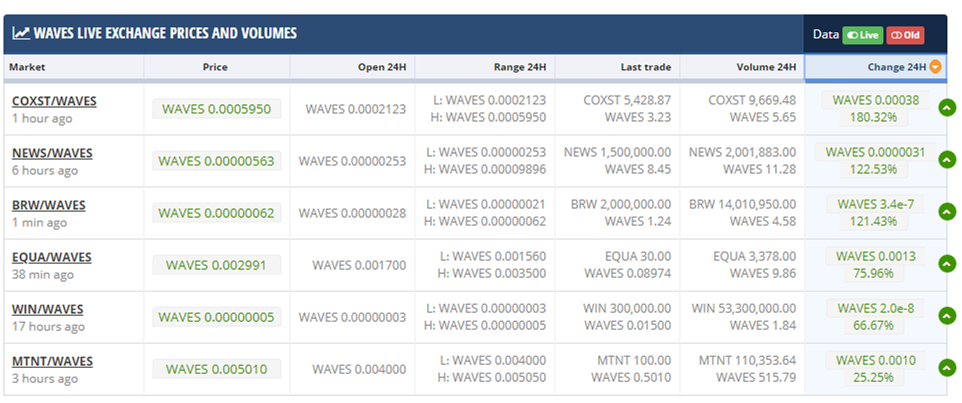
Task: Click last trade COXST 5,428.87
Action: (627, 100)
